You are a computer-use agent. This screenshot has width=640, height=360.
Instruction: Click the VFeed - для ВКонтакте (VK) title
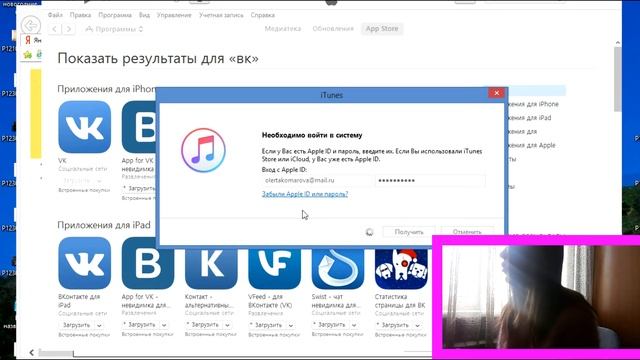tap(270, 301)
